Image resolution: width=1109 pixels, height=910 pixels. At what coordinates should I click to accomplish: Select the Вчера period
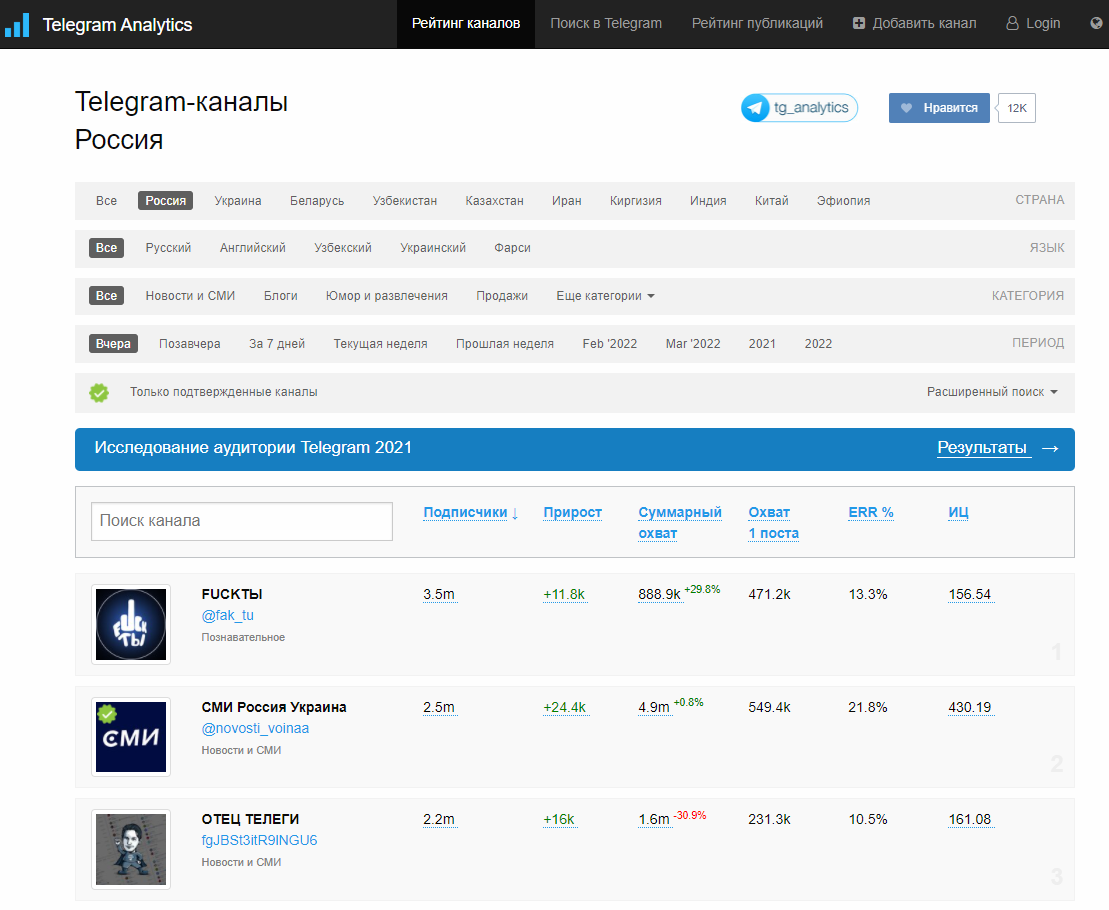pyautogui.click(x=113, y=344)
